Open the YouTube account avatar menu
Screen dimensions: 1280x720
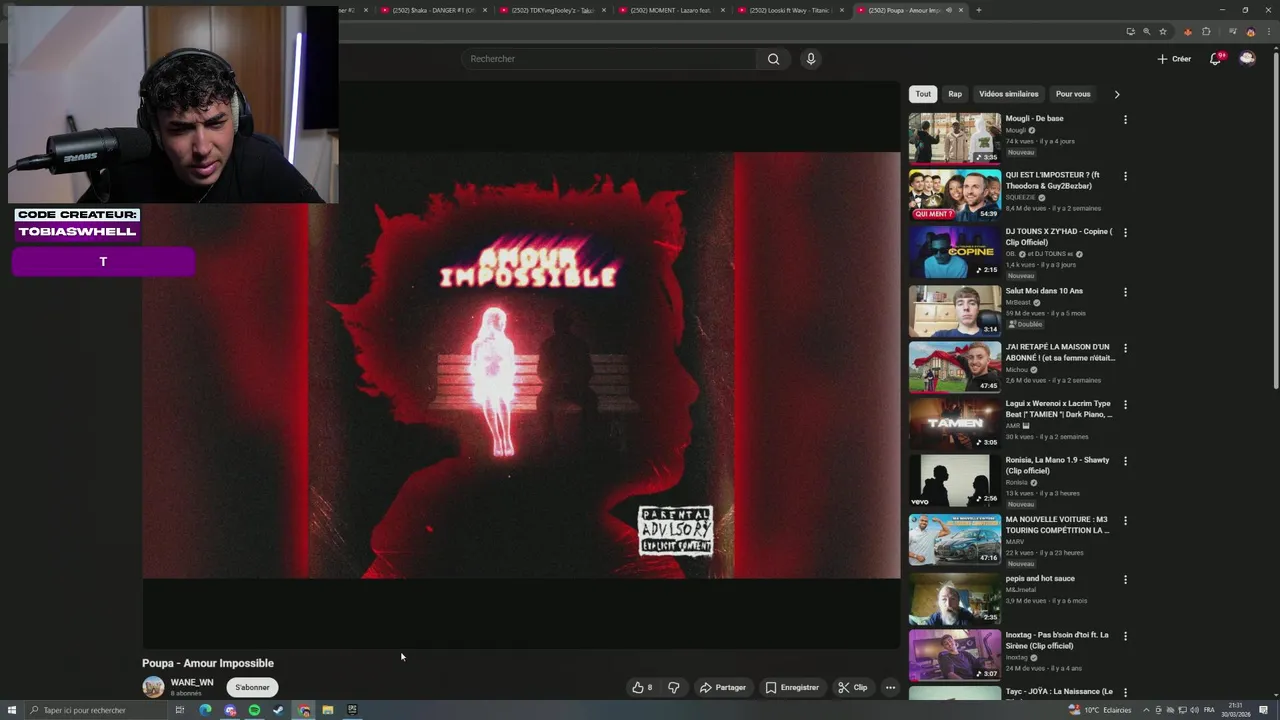click(1247, 59)
